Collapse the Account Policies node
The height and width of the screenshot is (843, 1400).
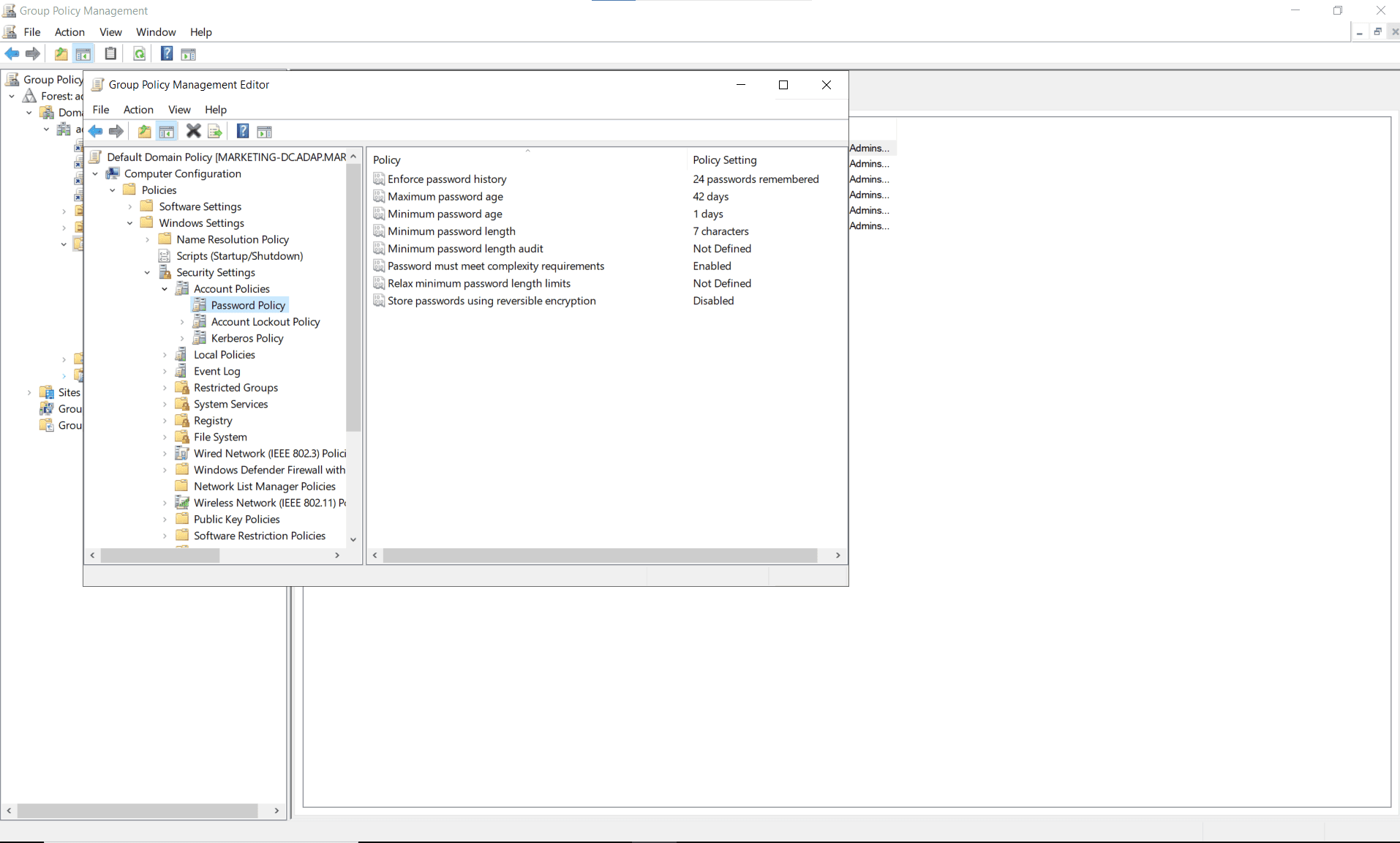pos(165,289)
